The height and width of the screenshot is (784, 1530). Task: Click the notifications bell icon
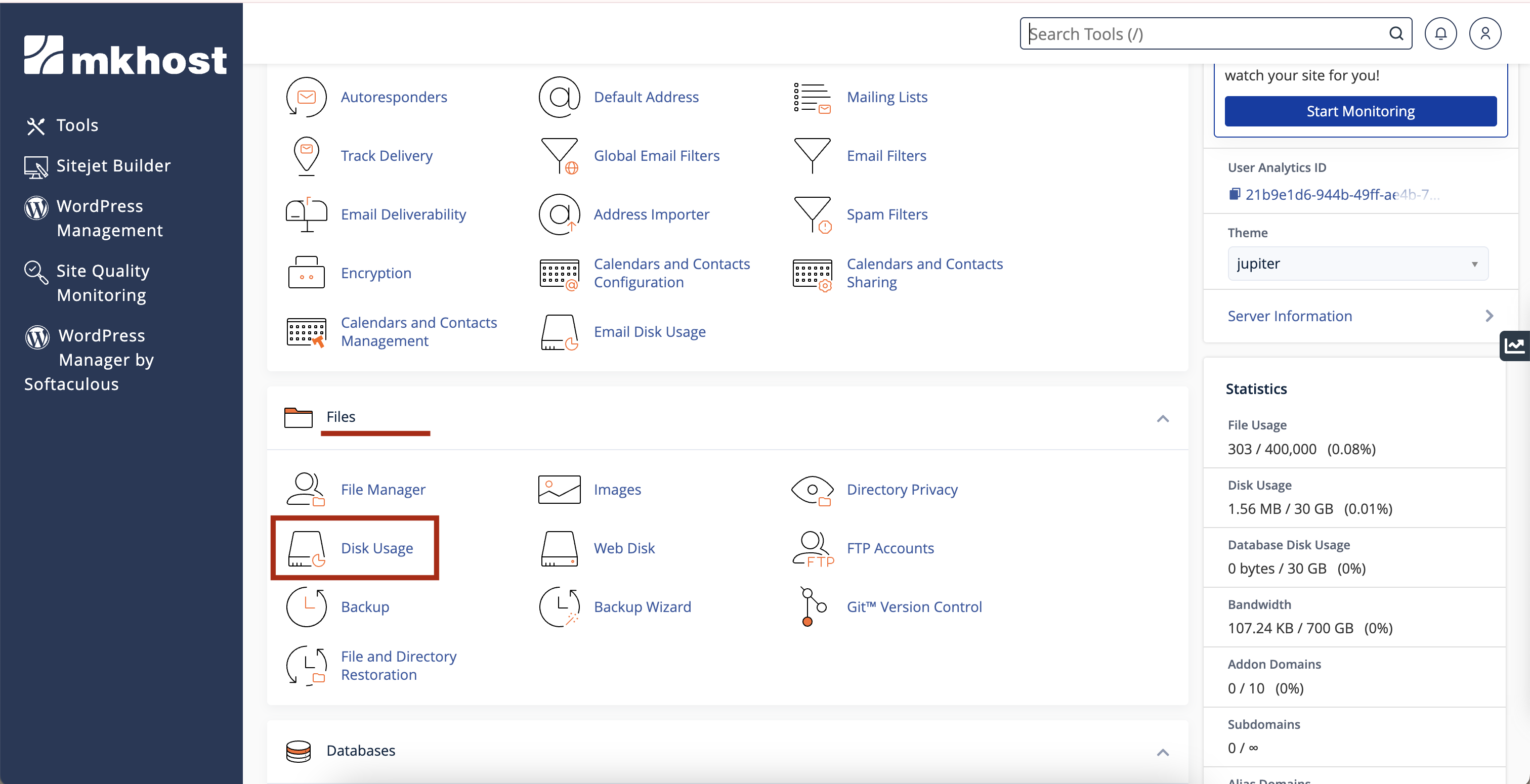1440,34
